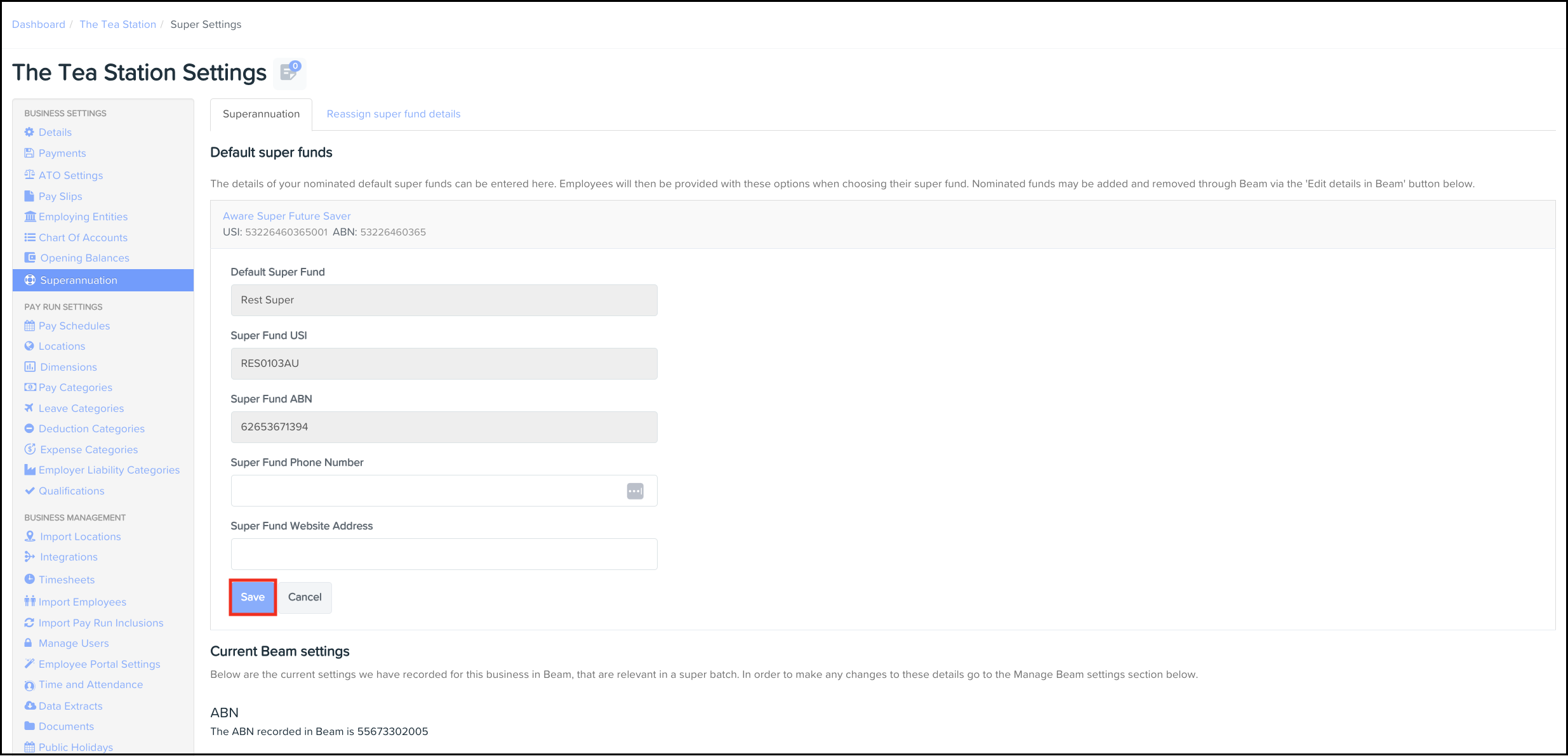Click the Leave Categories plane icon
The image size is (1568, 756).
[x=29, y=408]
